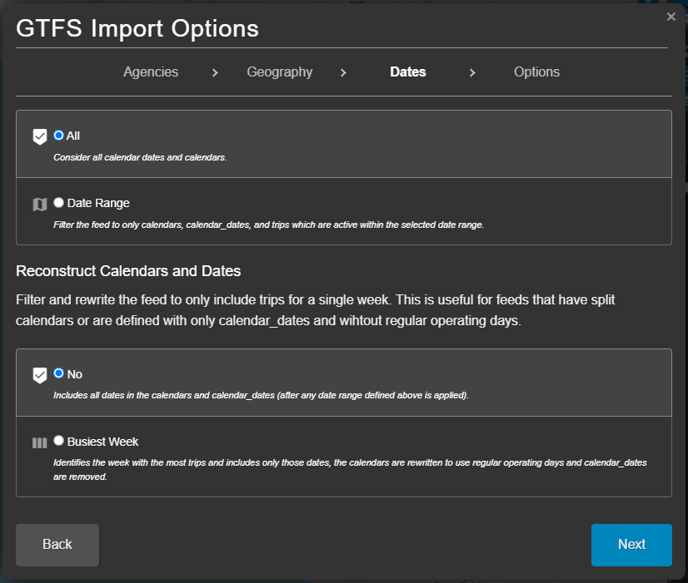Click the 'Identifies the week with the most trips' description
688x583 pixels.
350,469
